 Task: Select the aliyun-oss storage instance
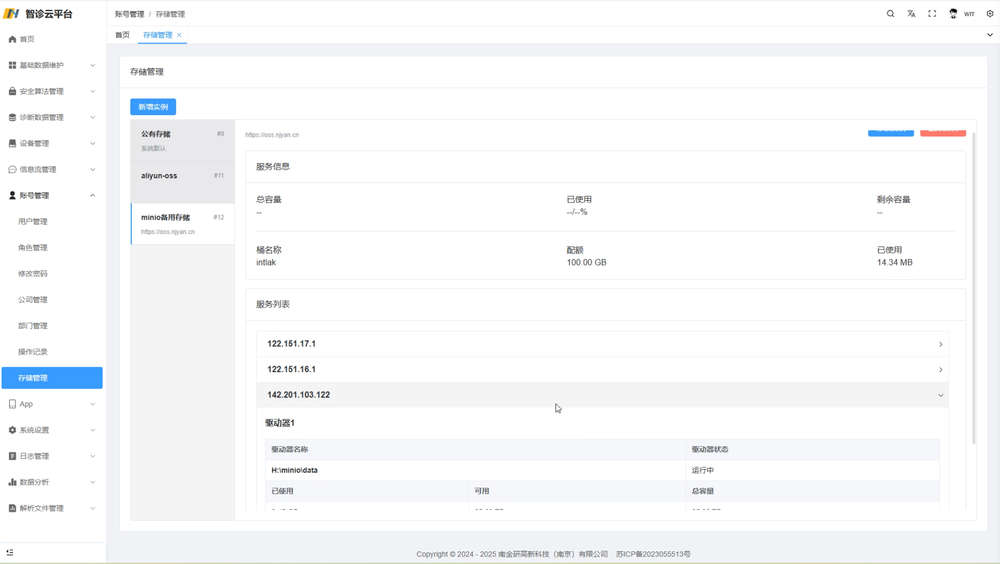182,176
